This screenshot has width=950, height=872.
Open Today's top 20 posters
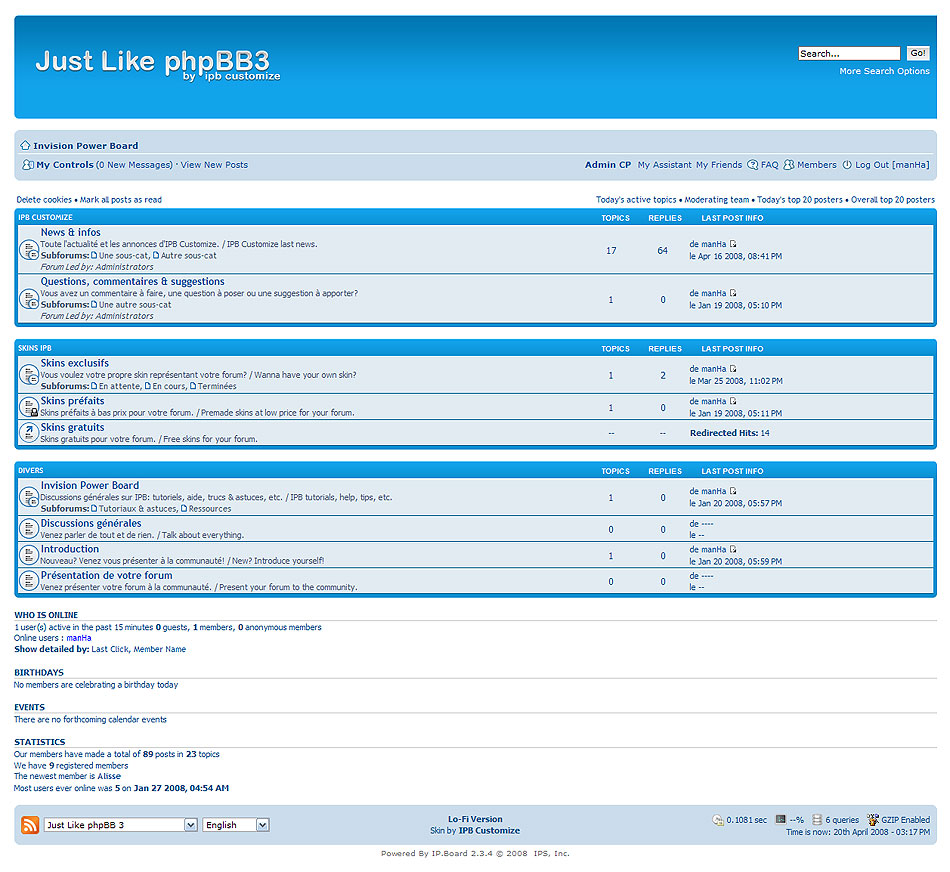(800, 199)
